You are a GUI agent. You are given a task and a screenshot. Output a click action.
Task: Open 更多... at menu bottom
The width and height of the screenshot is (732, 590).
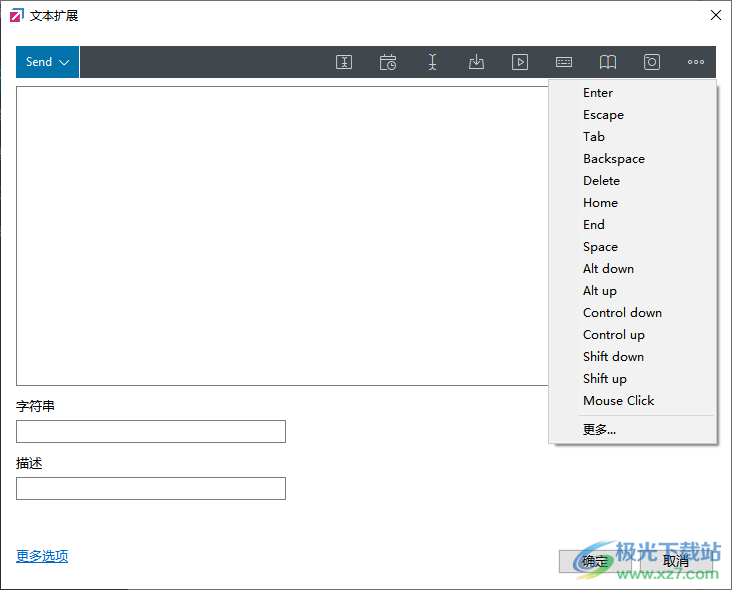click(x=633, y=429)
